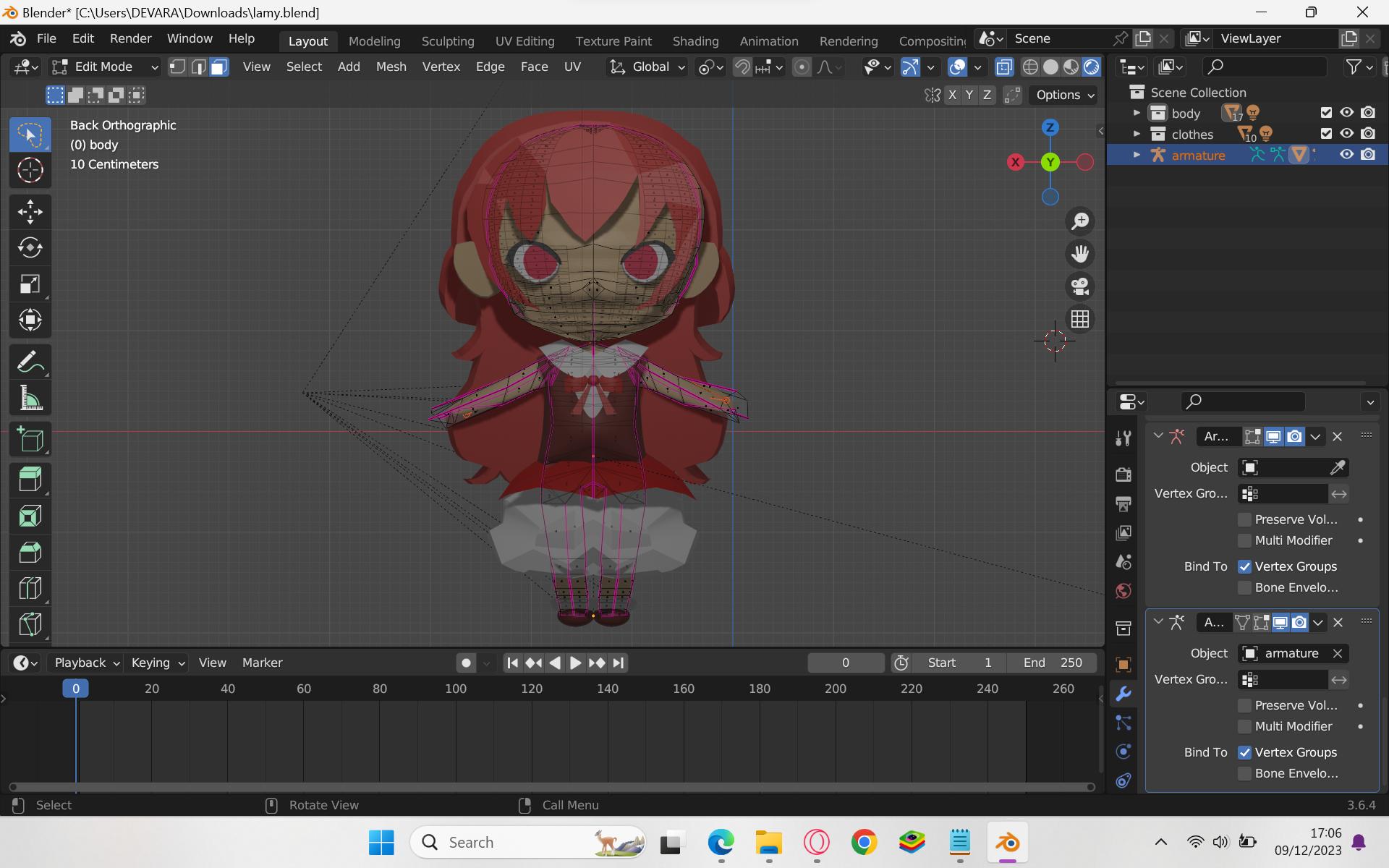Select the Scale tool icon
Screen dimensions: 1389x868
tap(28, 285)
